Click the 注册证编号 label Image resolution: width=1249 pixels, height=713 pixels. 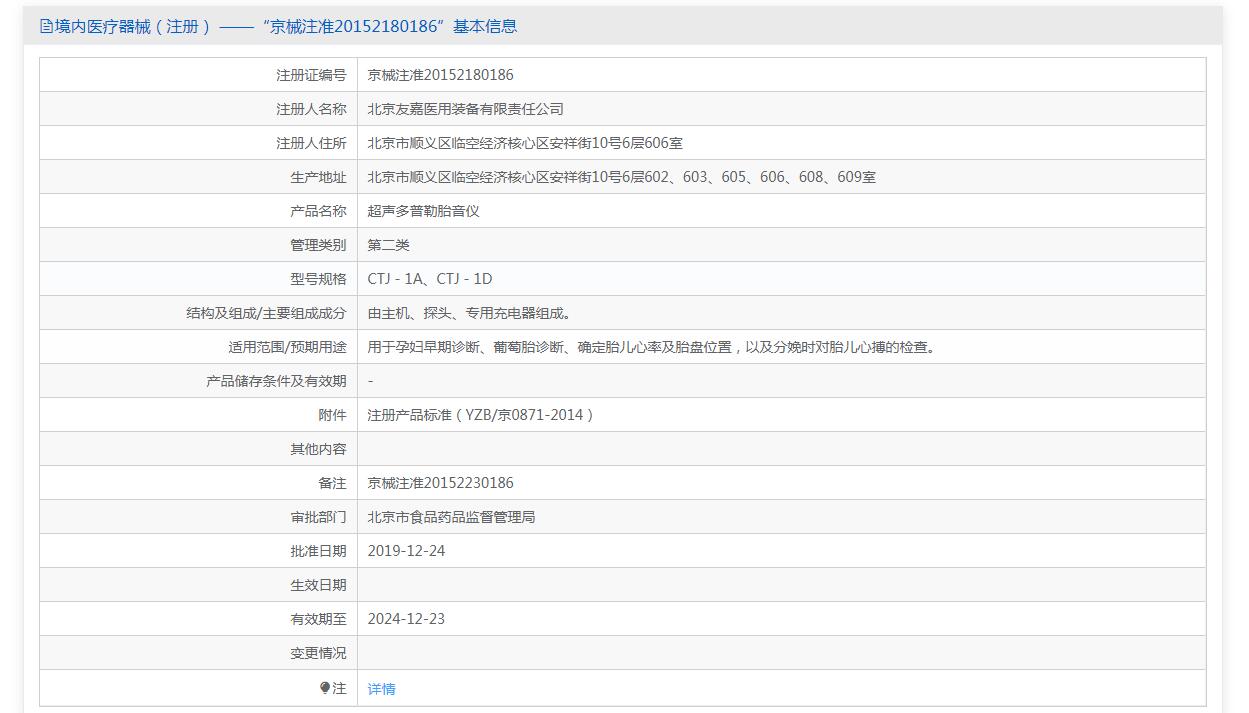311,75
